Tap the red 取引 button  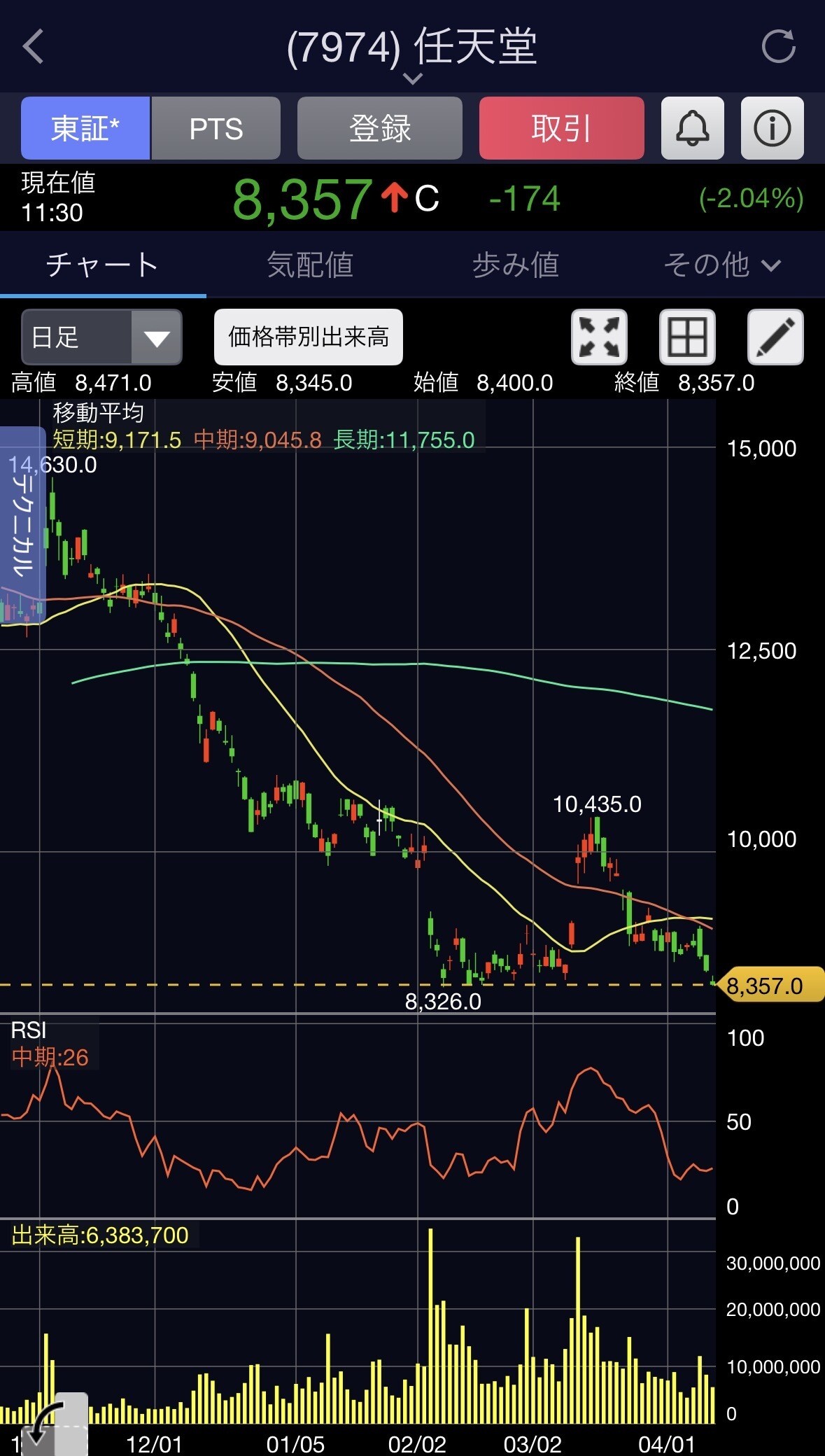point(561,128)
